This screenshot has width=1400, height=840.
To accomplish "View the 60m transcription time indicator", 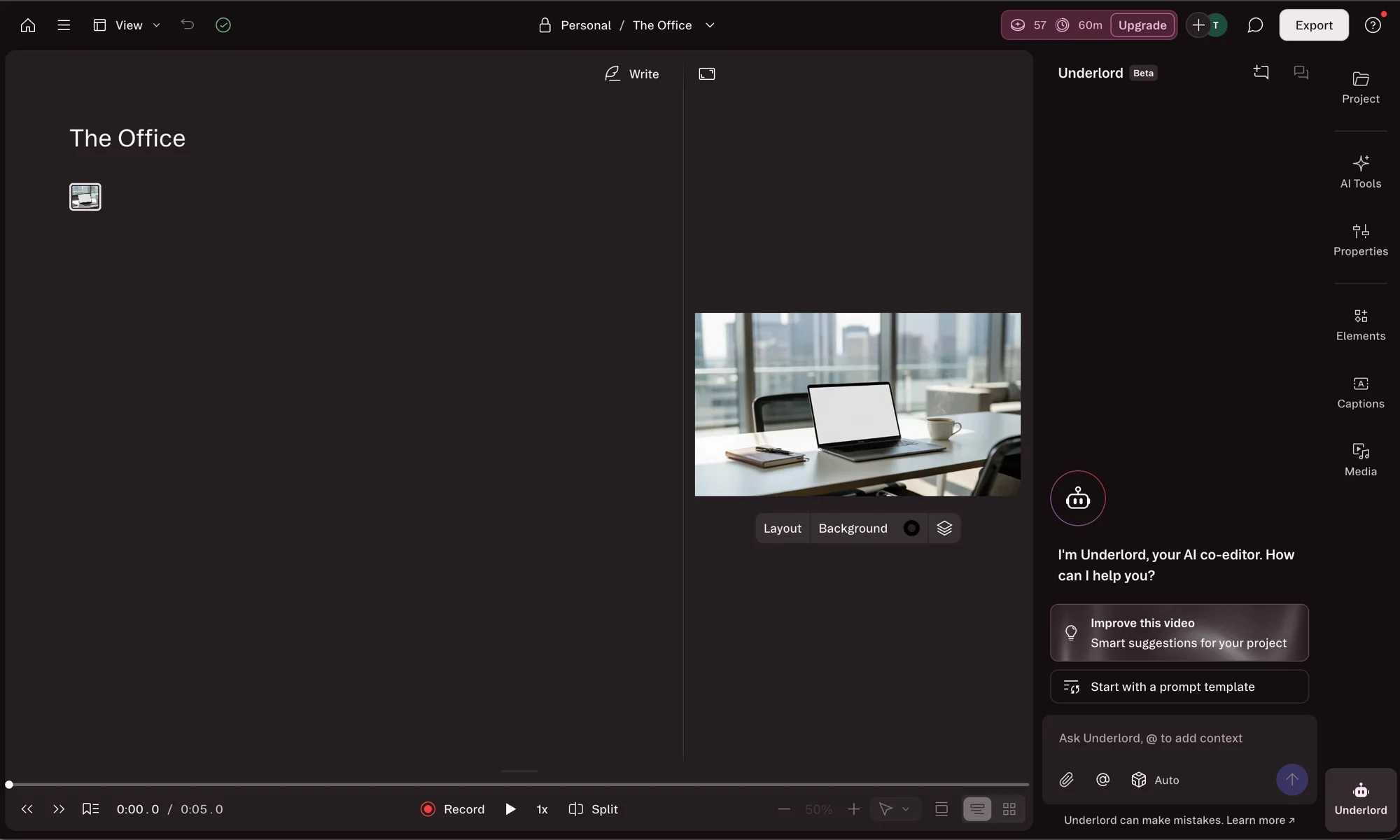I will 1079,25.
